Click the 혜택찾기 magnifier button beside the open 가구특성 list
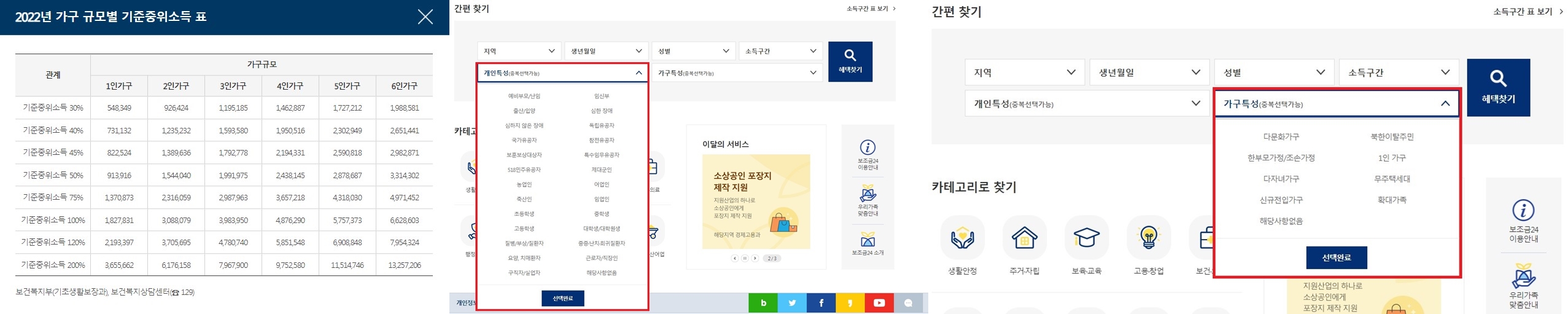1568x314 pixels. [x=1498, y=87]
